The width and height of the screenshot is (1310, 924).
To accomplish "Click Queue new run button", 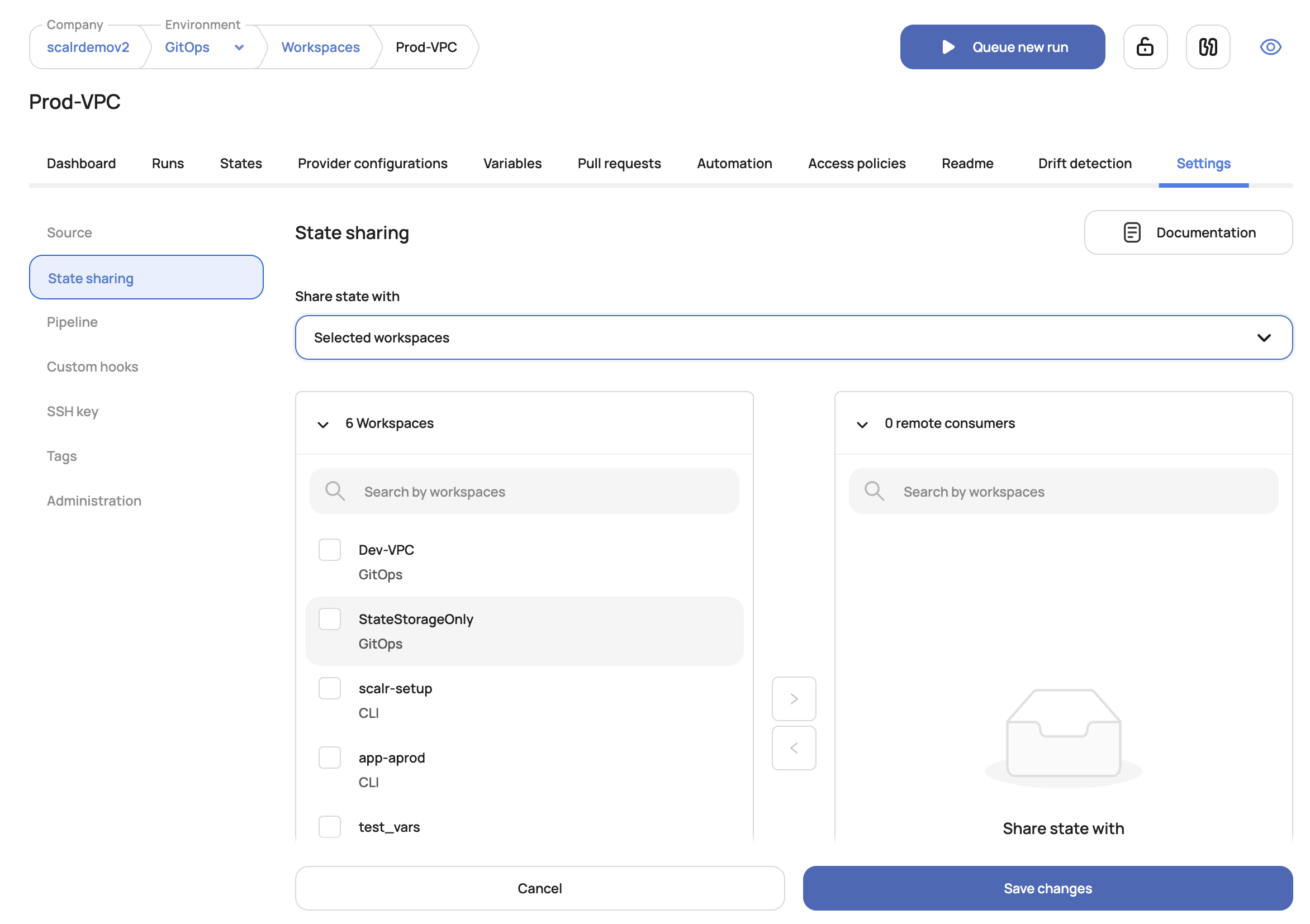I will [x=1002, y=47].
